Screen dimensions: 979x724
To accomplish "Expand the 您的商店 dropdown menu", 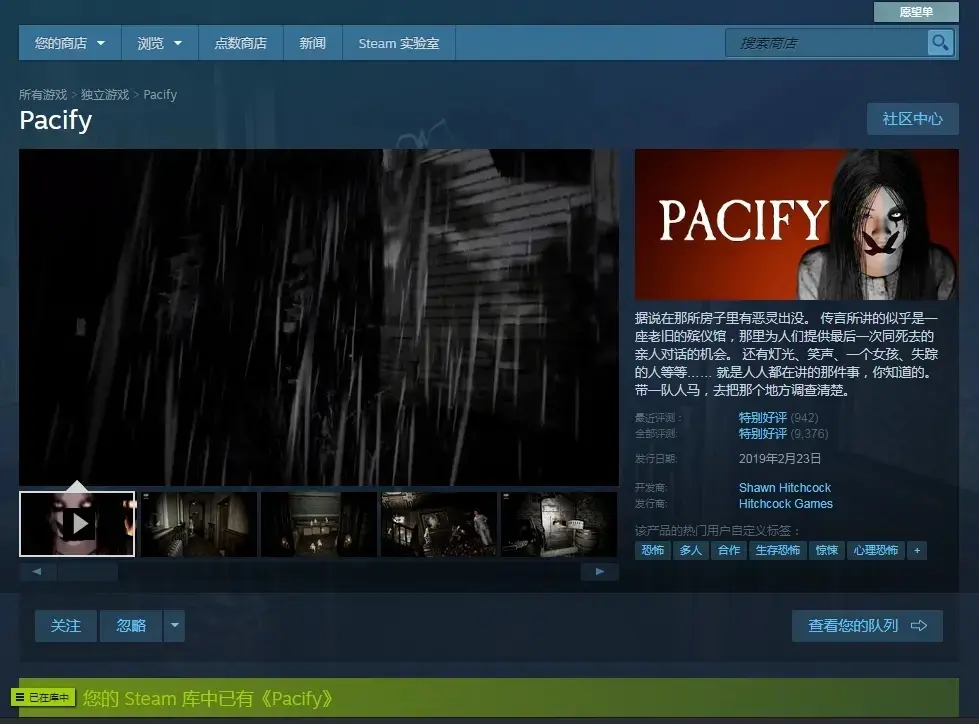I will point(70,43).
